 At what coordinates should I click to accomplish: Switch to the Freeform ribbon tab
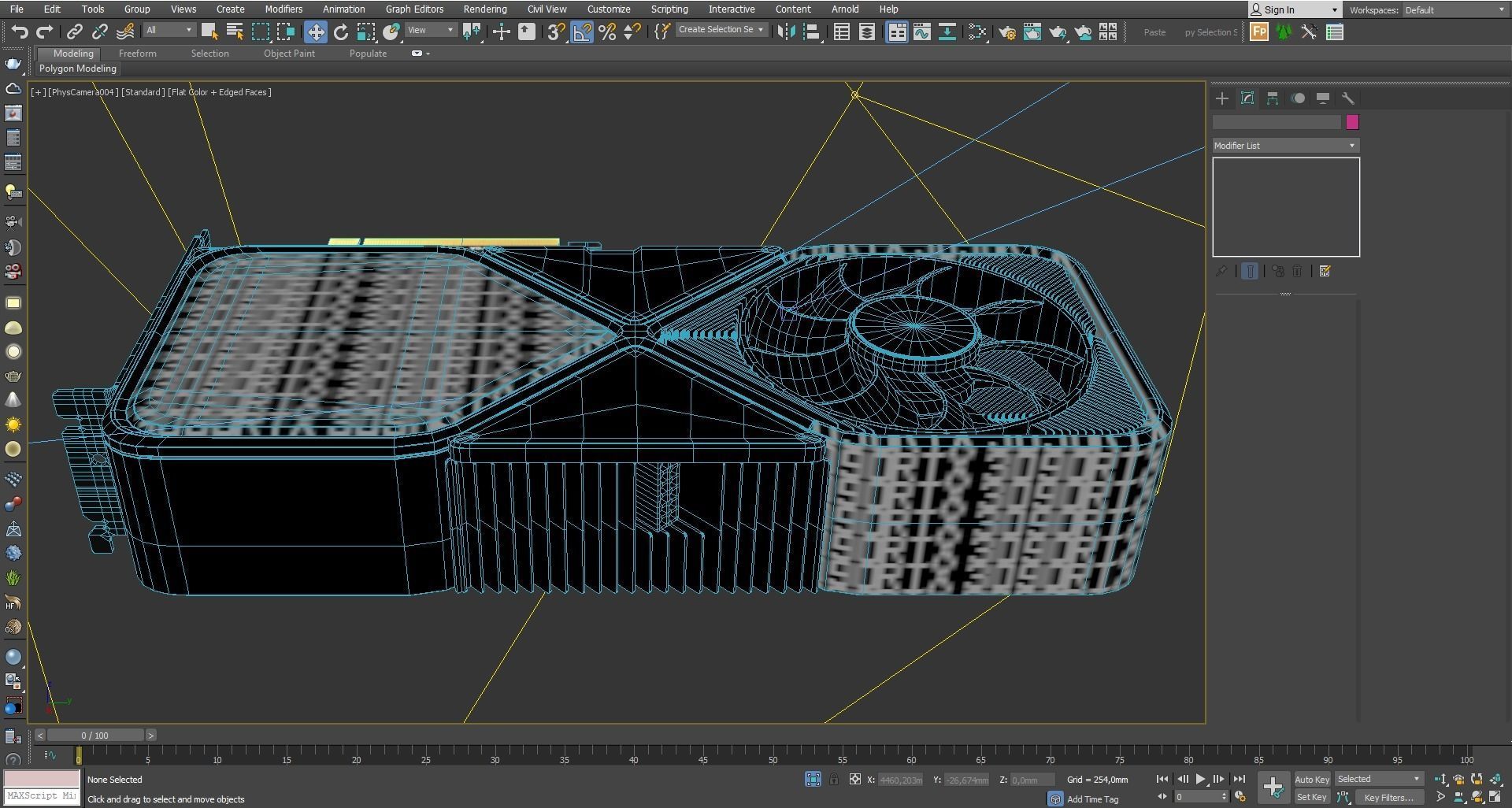click(x=138, y=54)
